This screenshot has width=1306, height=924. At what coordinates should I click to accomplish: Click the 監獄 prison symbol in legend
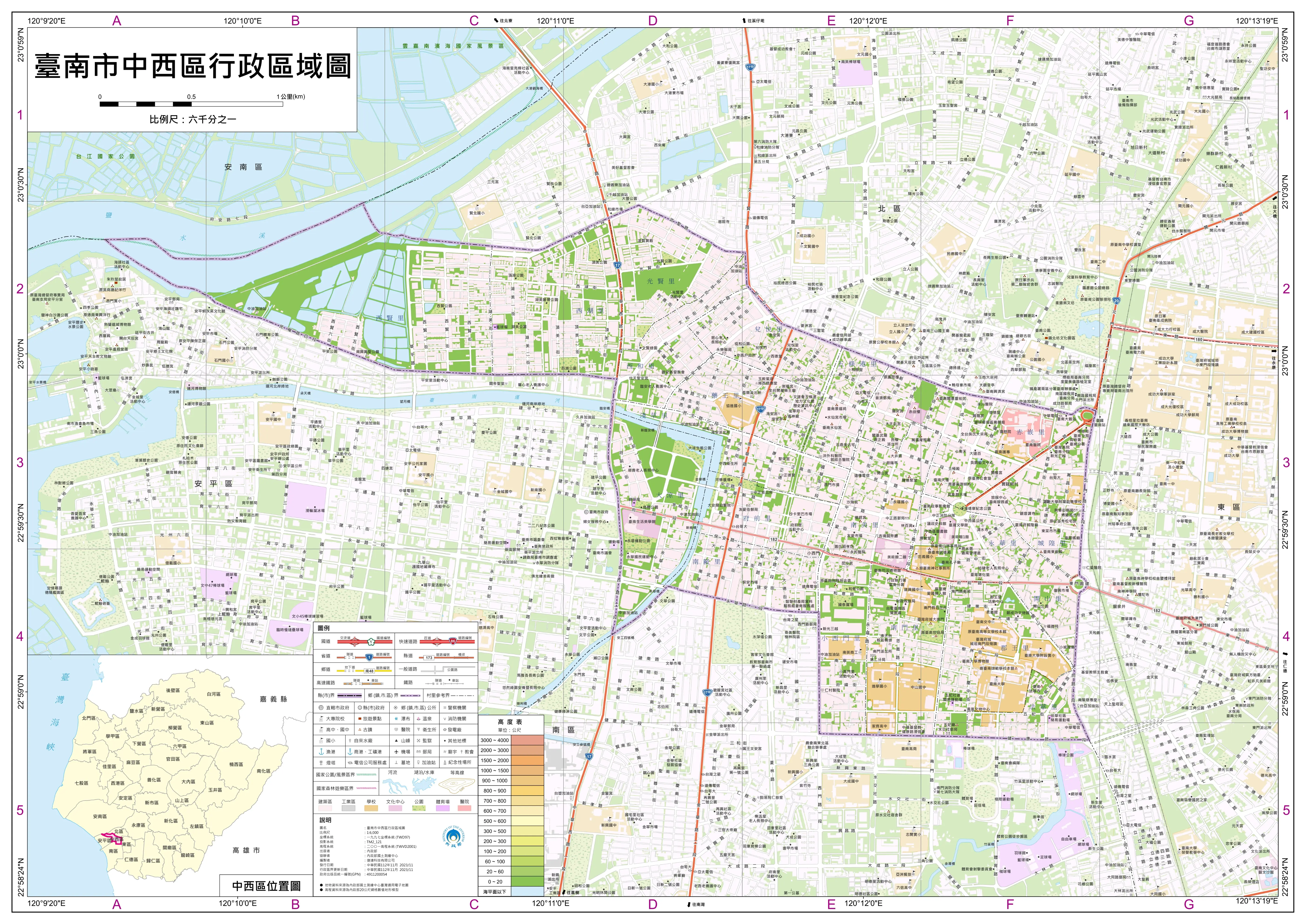[x=419, y=741]
